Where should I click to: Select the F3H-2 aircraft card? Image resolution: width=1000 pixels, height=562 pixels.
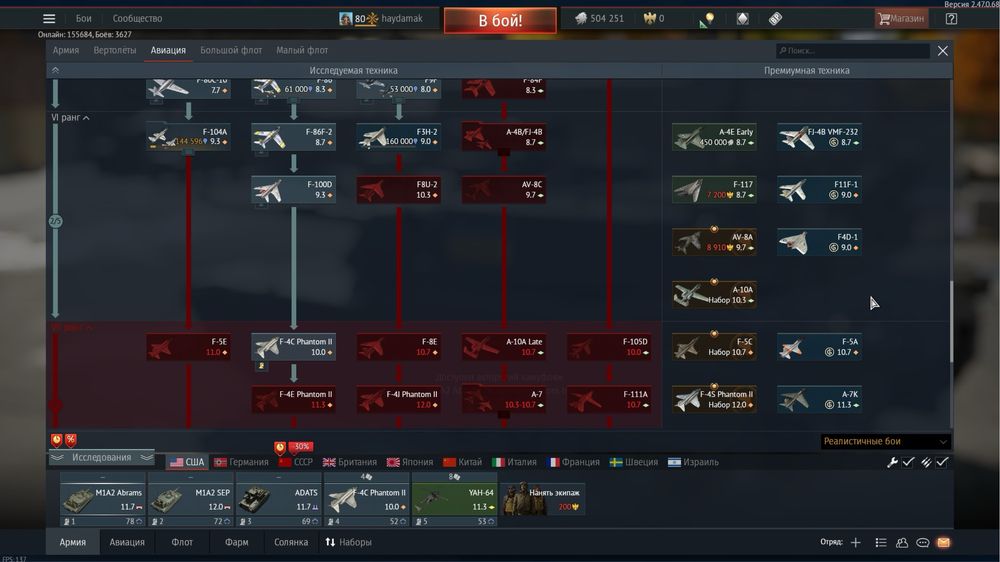tap(399, 137)
